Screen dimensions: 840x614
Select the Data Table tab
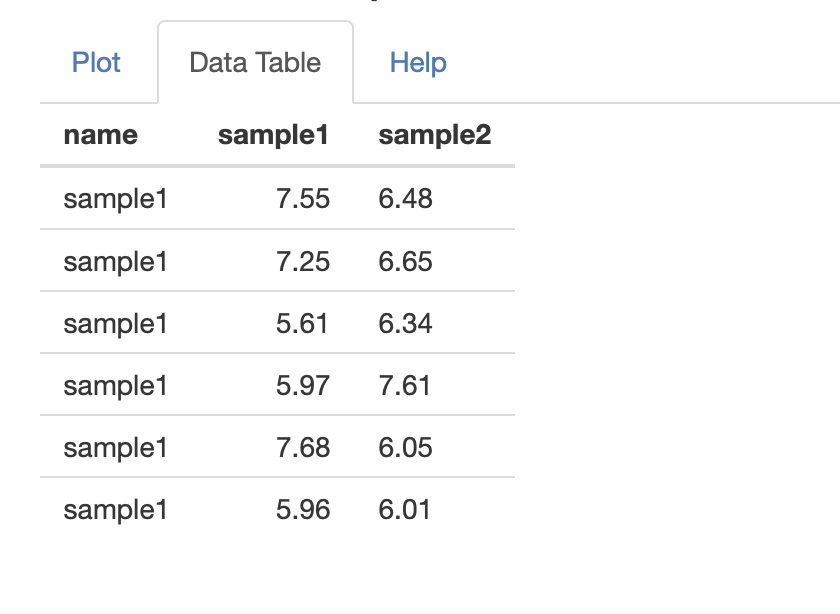tap(255, 63)
